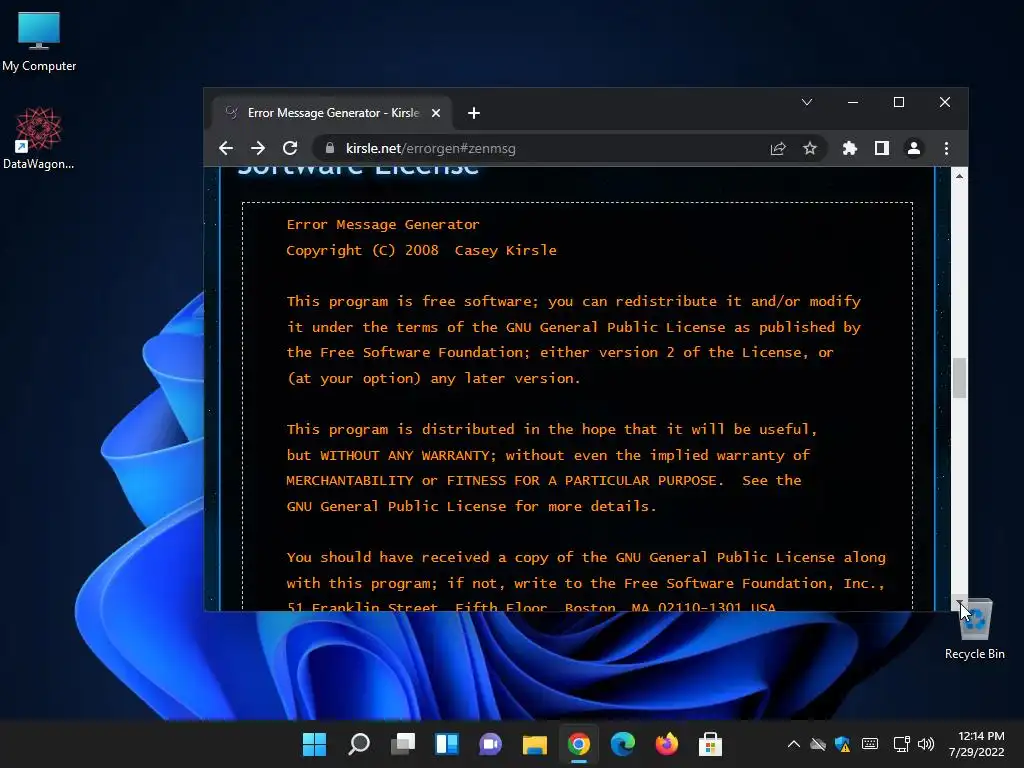
Task: Open the Chrome extensions puzzle icon
Action: tap(850, 148)
